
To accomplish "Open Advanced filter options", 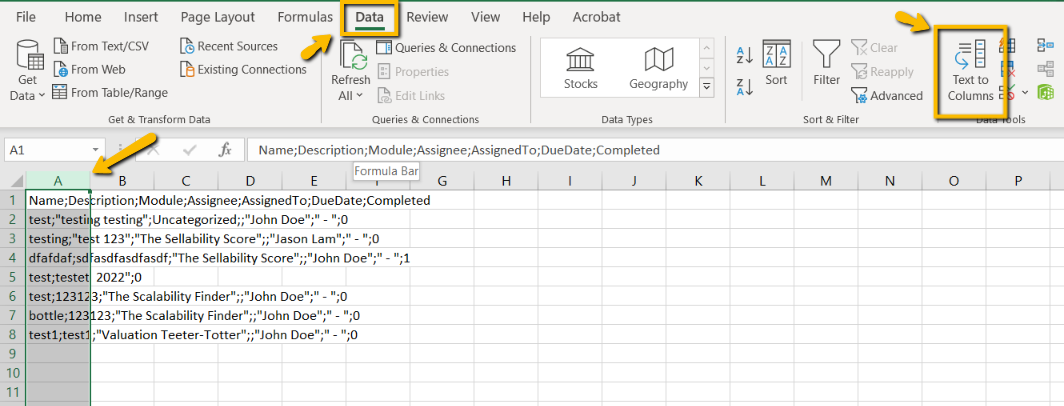I will 887,96.
